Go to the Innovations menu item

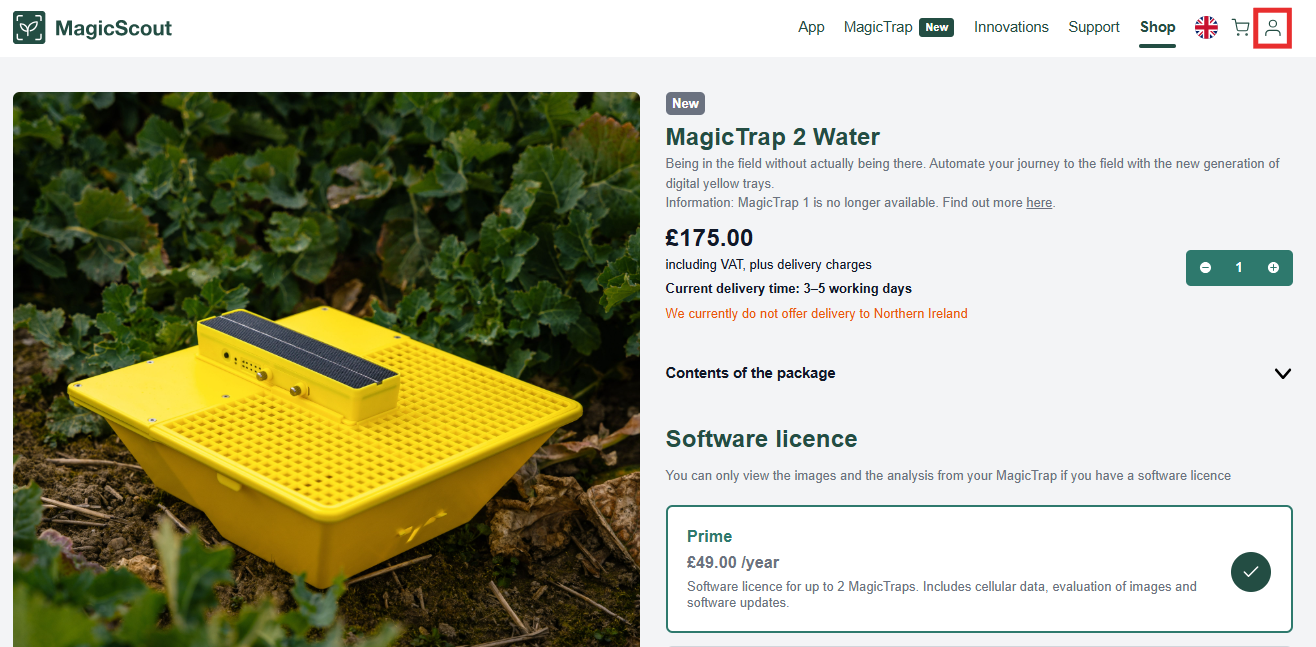click(1011, 27)
